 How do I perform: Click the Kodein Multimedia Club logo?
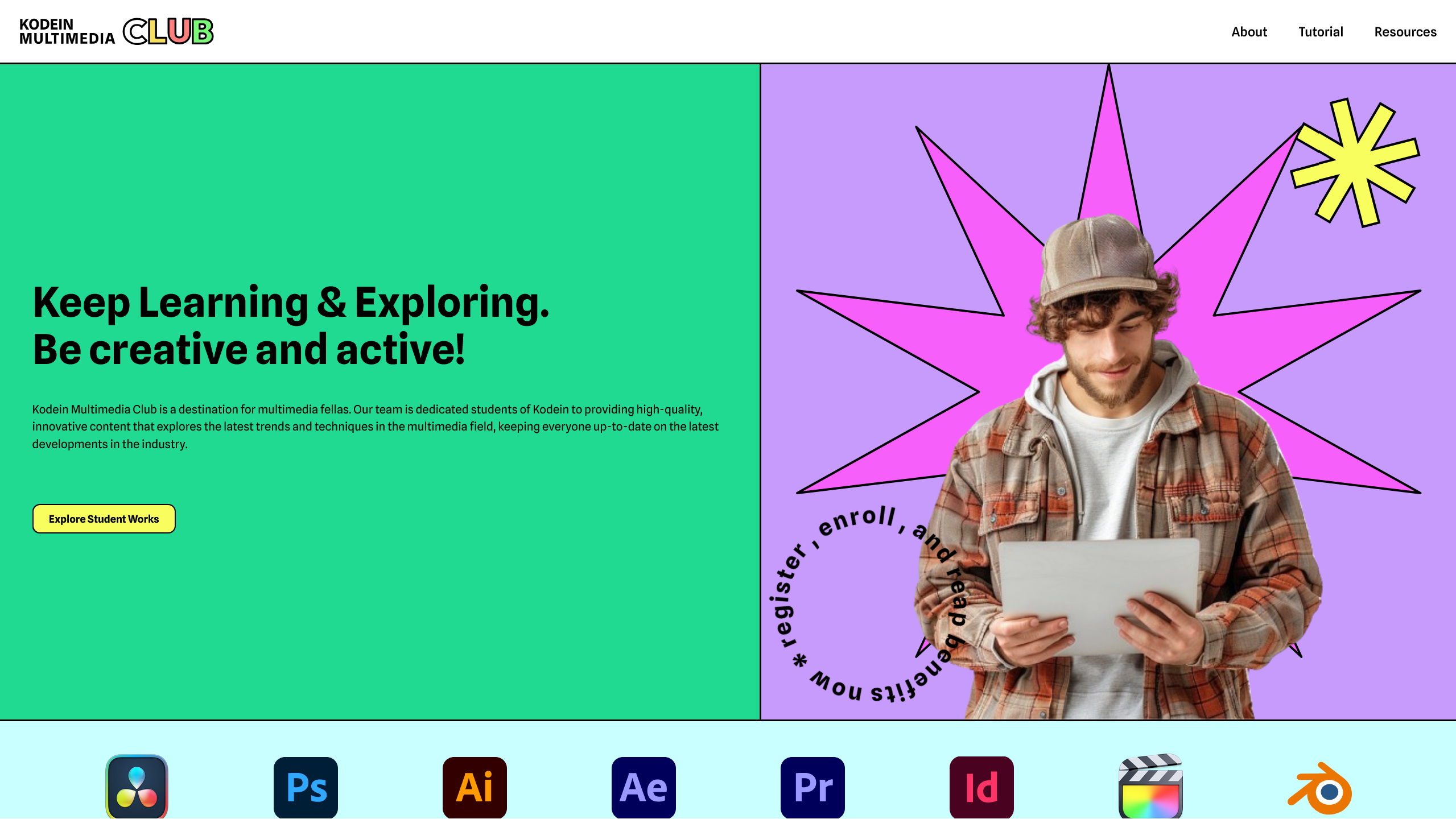tap(67, 32)
